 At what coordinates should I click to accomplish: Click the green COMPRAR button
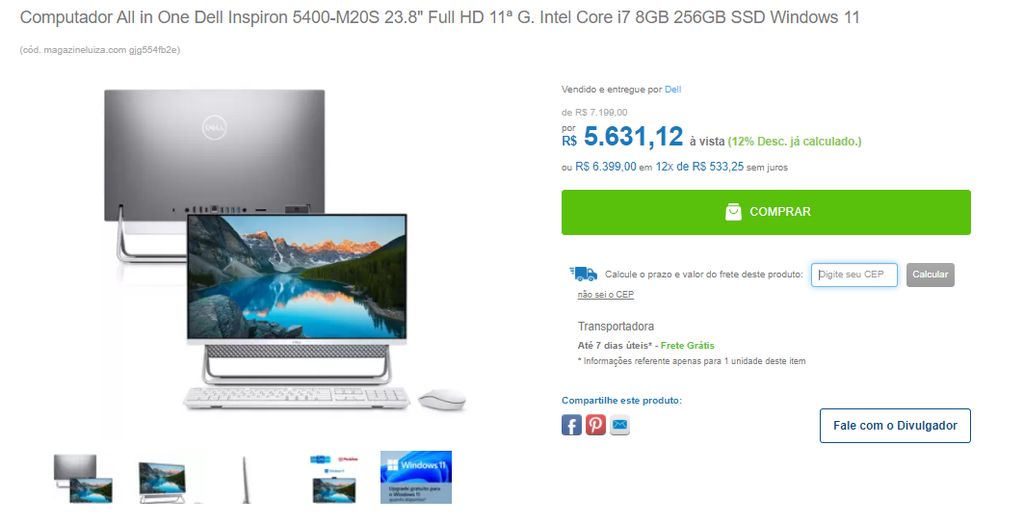tap(766, 212)
